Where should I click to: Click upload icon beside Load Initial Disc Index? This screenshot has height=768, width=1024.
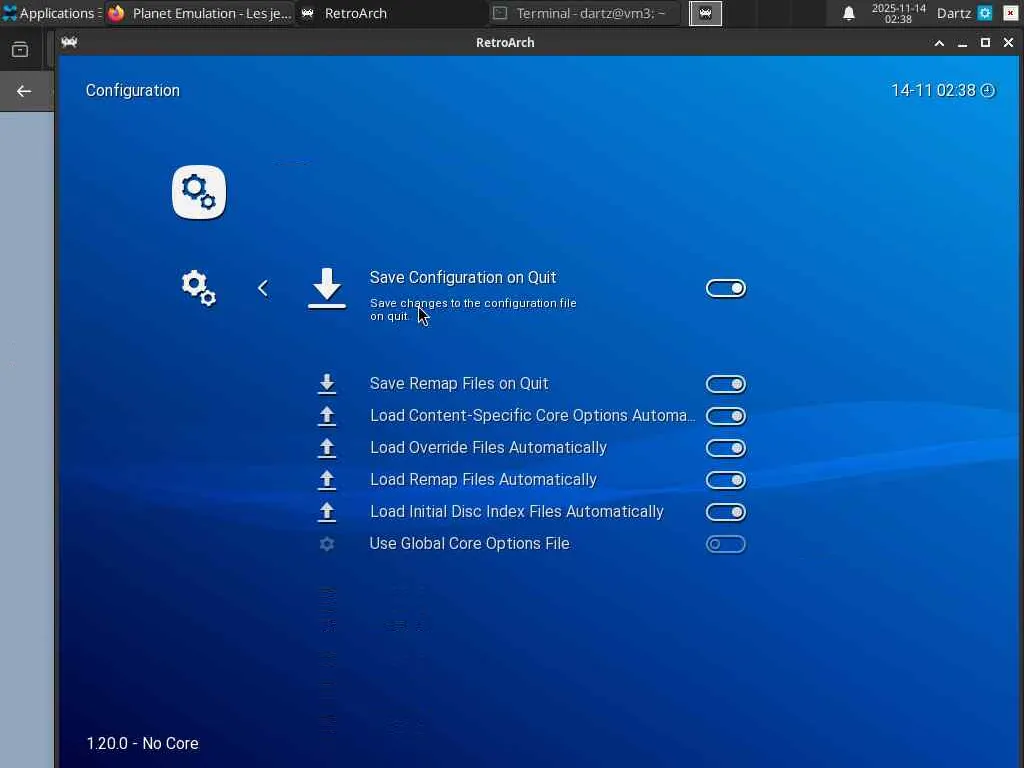tap(327, 512)
